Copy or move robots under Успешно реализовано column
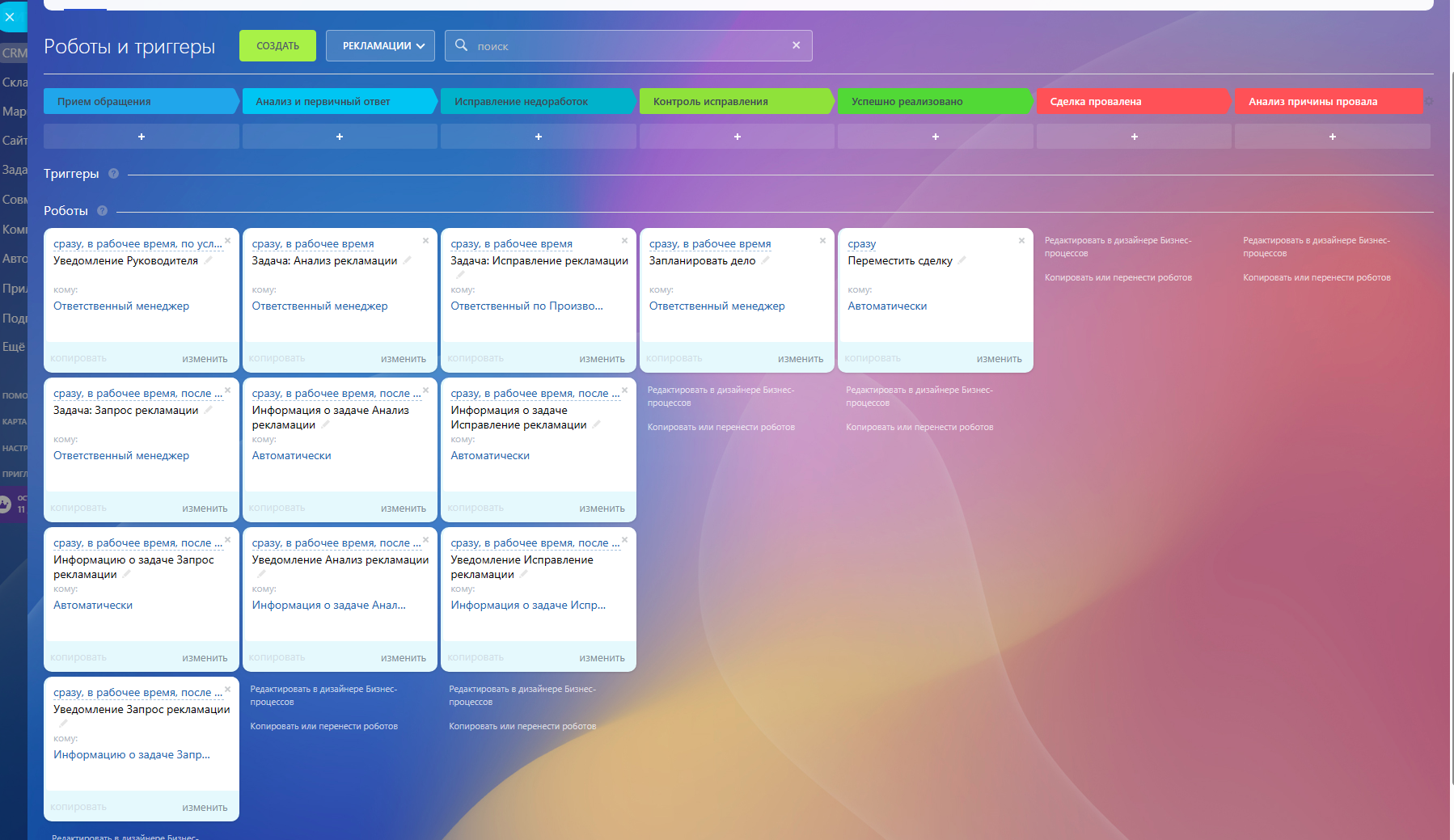Screen dimensions: 1454x840 click(x=919, y=427)
